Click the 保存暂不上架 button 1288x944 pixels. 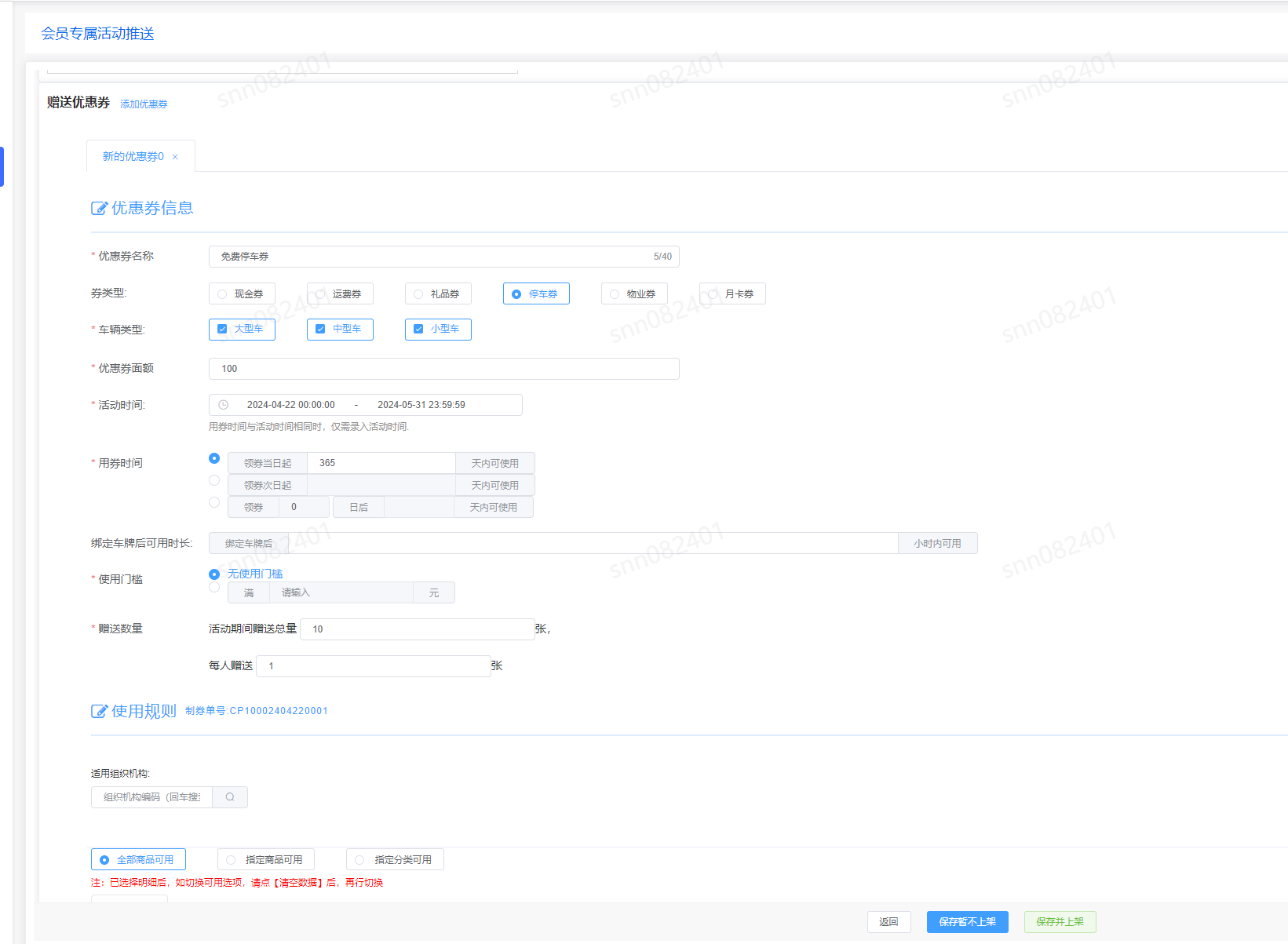(x=968, y=922)
